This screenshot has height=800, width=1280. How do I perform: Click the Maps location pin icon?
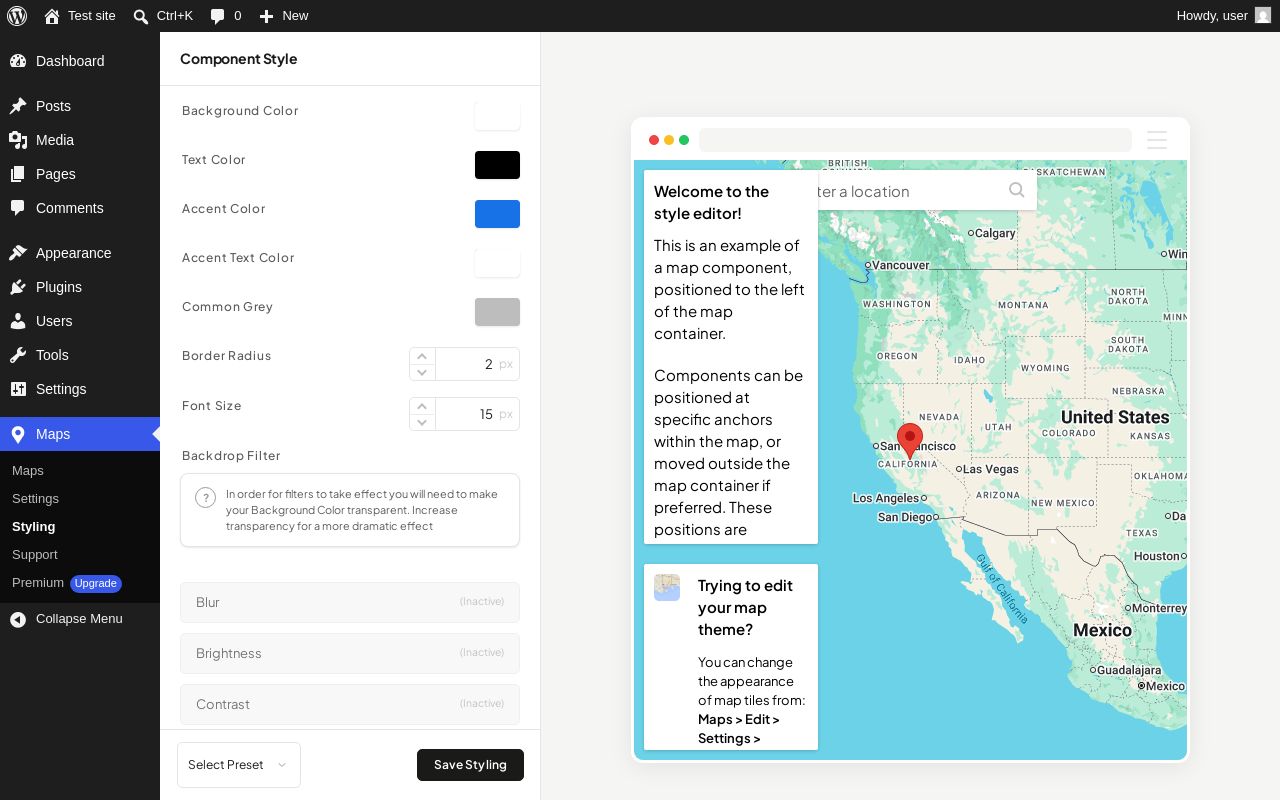[18, 434]
